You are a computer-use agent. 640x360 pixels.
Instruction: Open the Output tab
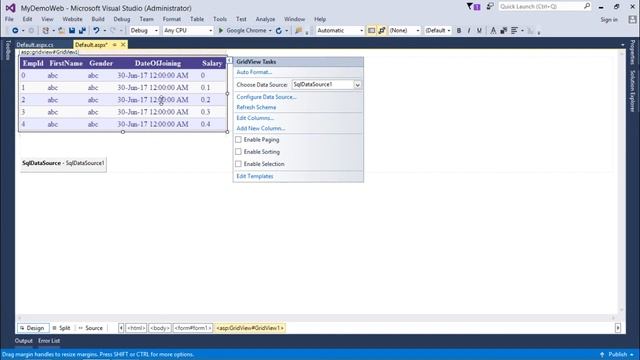click(x=24, y=341)
